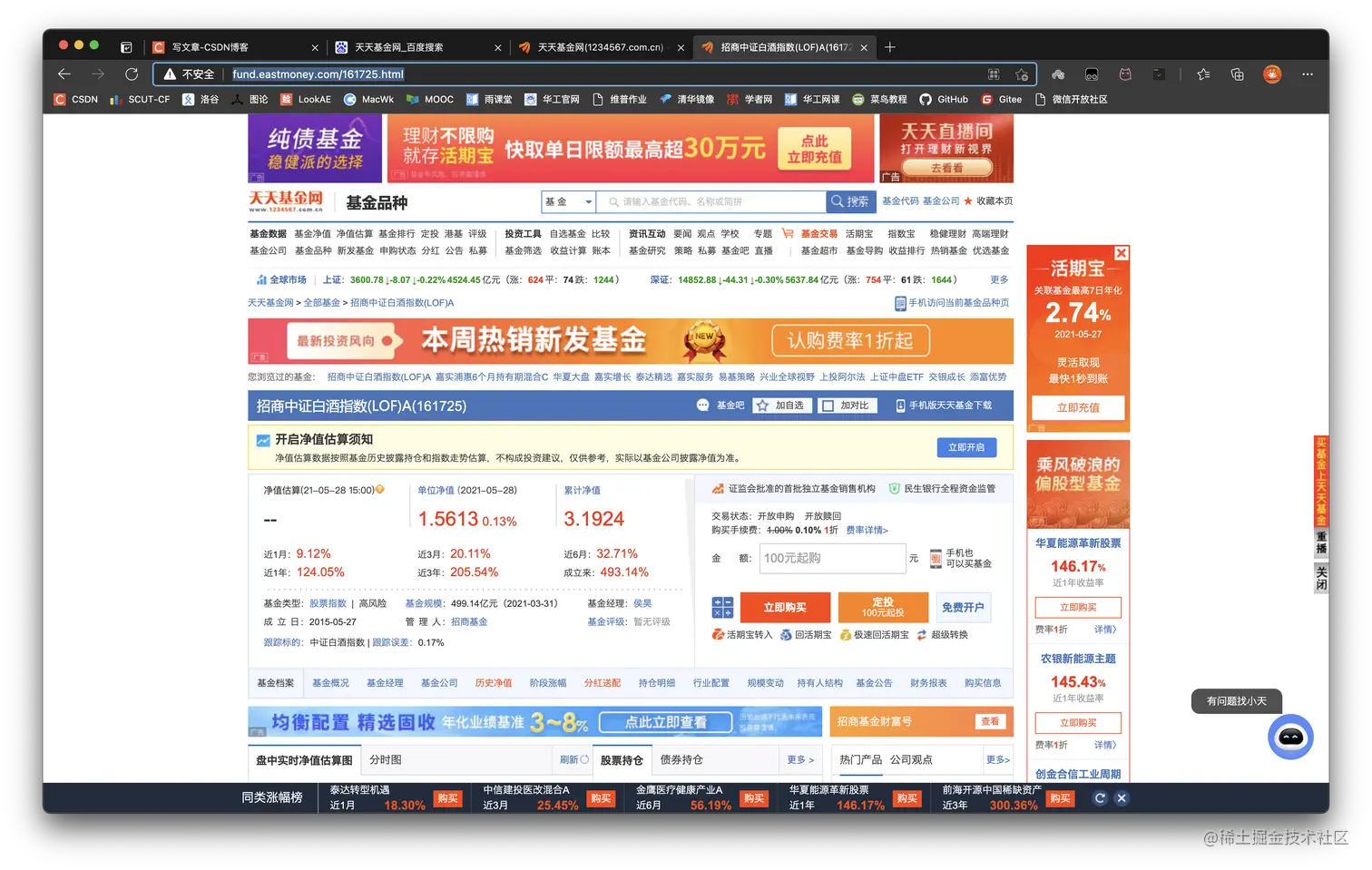The height and width of the screenshot is (870, 1372).
Task: Open the calculator icon beside 立即购买
Action: click(722, 608)
